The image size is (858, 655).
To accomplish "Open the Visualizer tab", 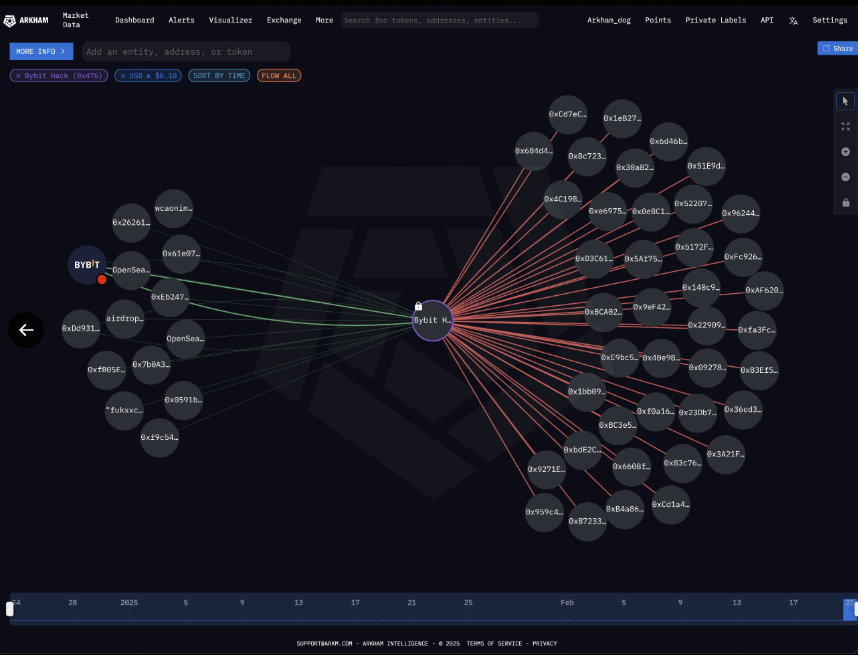I will 230,20.
